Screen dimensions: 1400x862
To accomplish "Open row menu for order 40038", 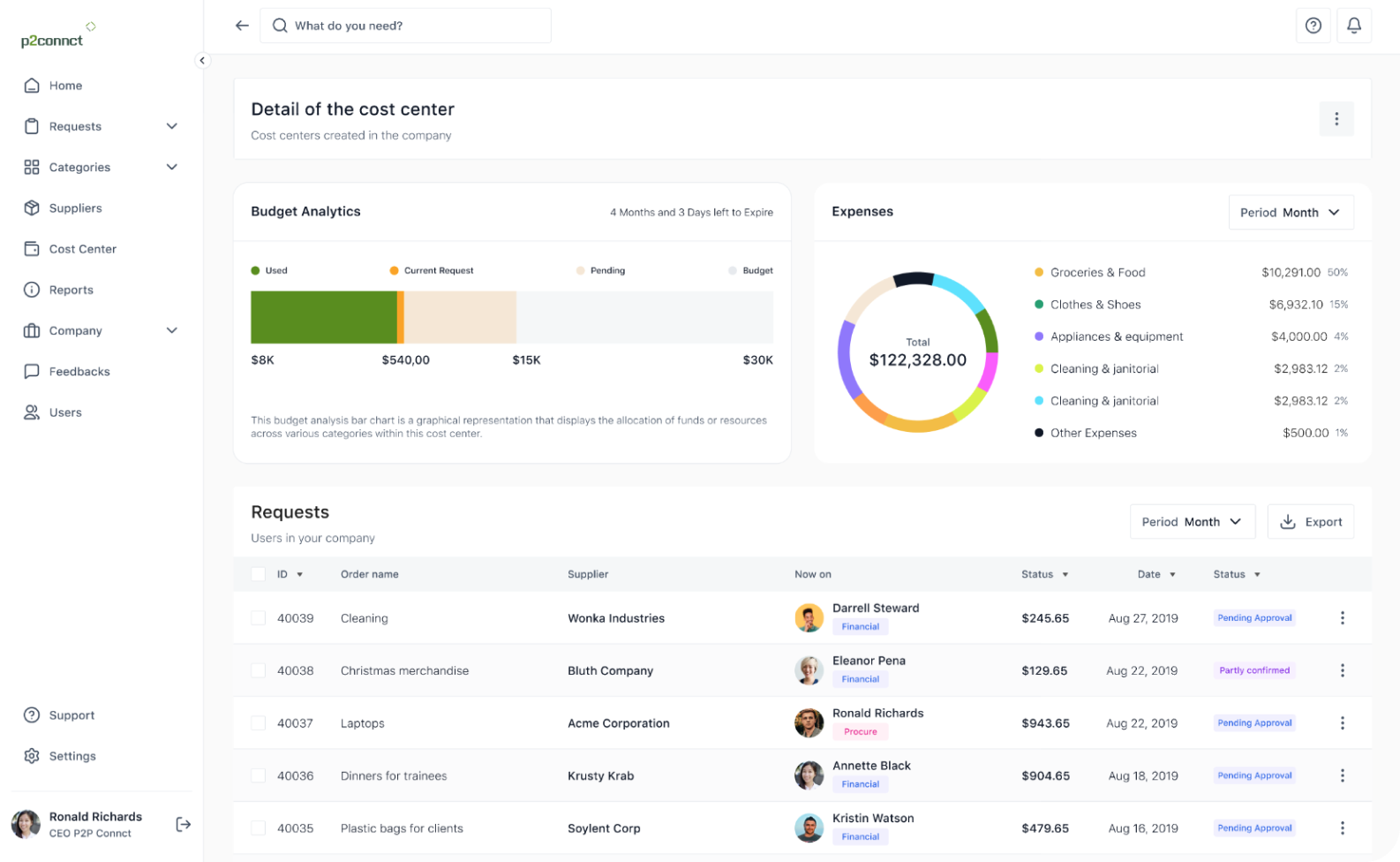I will coord(1343,670).
